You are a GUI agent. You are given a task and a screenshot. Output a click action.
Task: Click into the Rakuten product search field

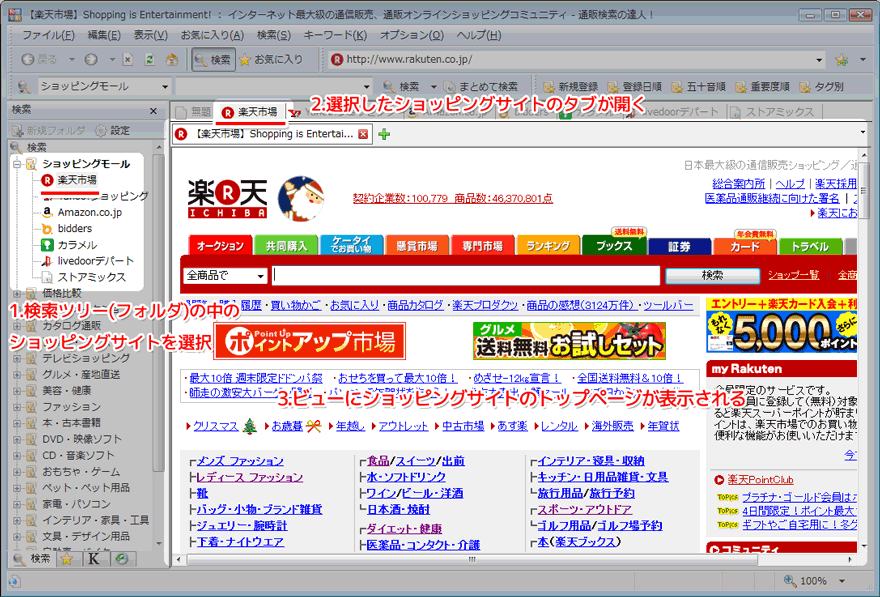coord(466,275)
